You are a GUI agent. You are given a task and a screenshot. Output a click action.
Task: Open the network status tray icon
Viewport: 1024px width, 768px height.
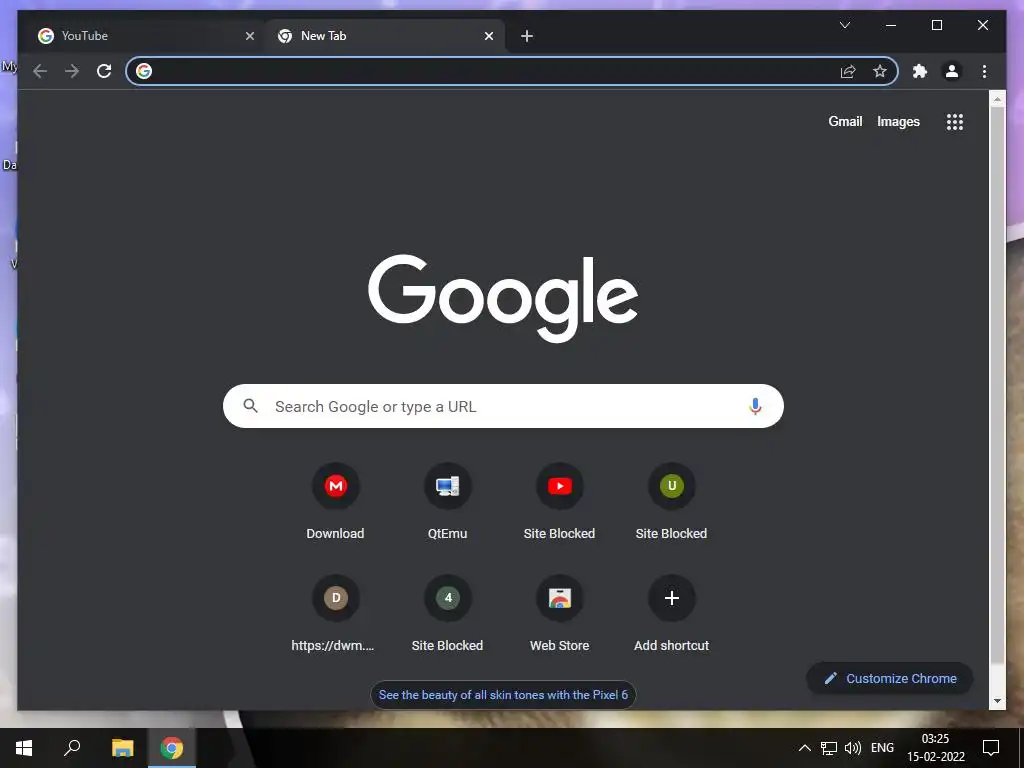(x=829, y=748)
